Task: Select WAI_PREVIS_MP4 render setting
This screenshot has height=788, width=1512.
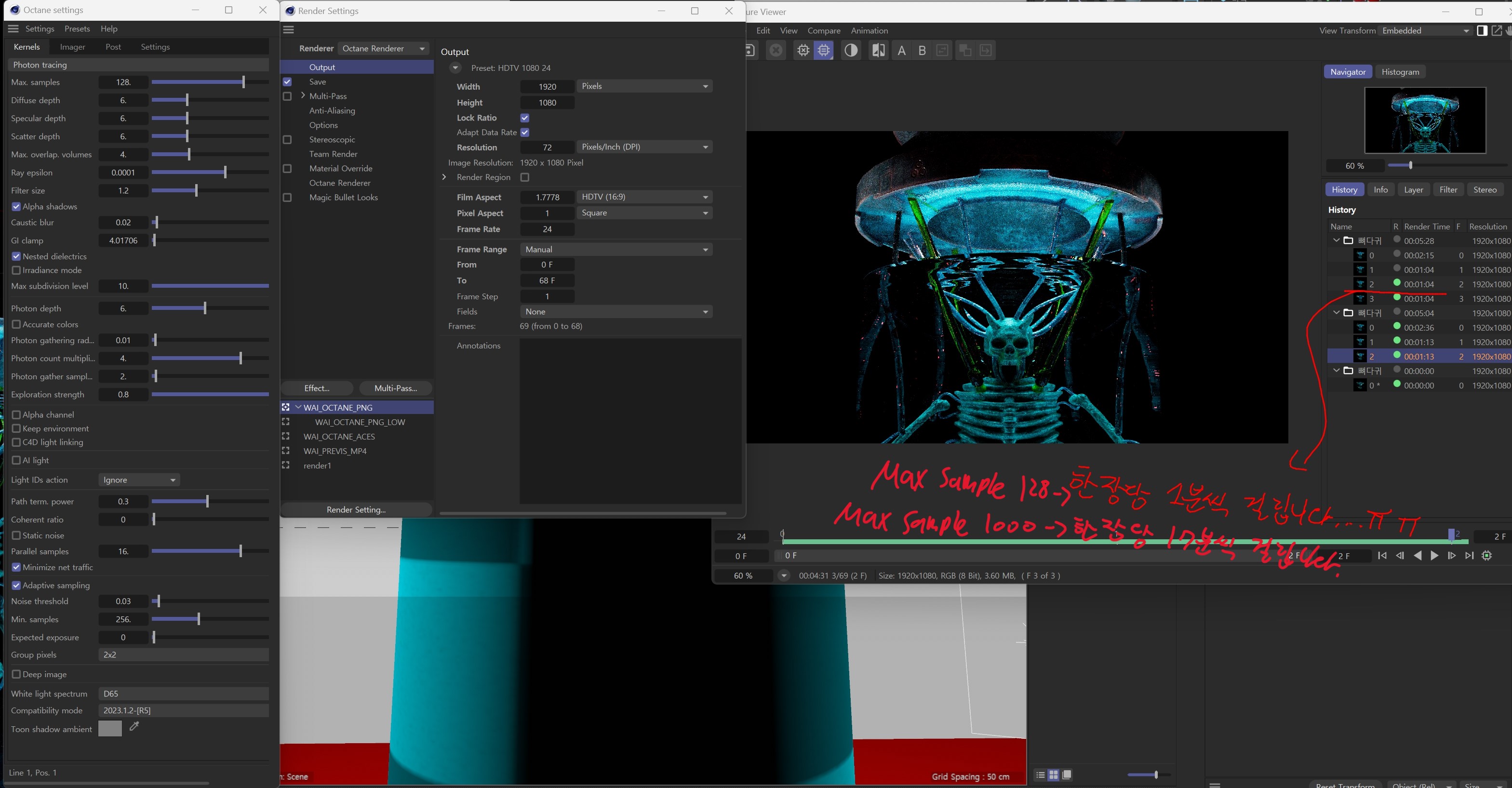Action: pyautogui.click(x=335, y=451)
